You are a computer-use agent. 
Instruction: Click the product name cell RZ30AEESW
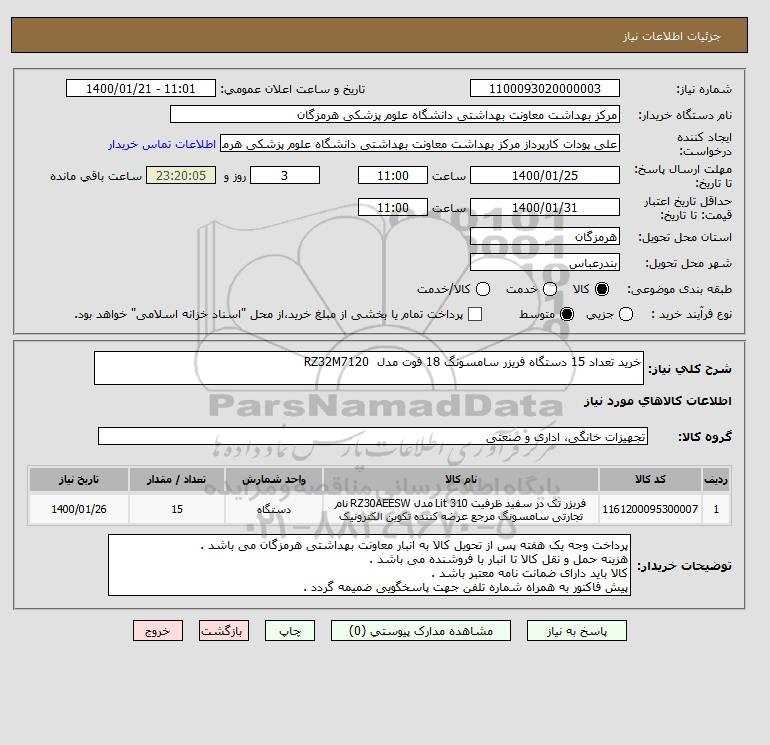(x=461, y=509)
